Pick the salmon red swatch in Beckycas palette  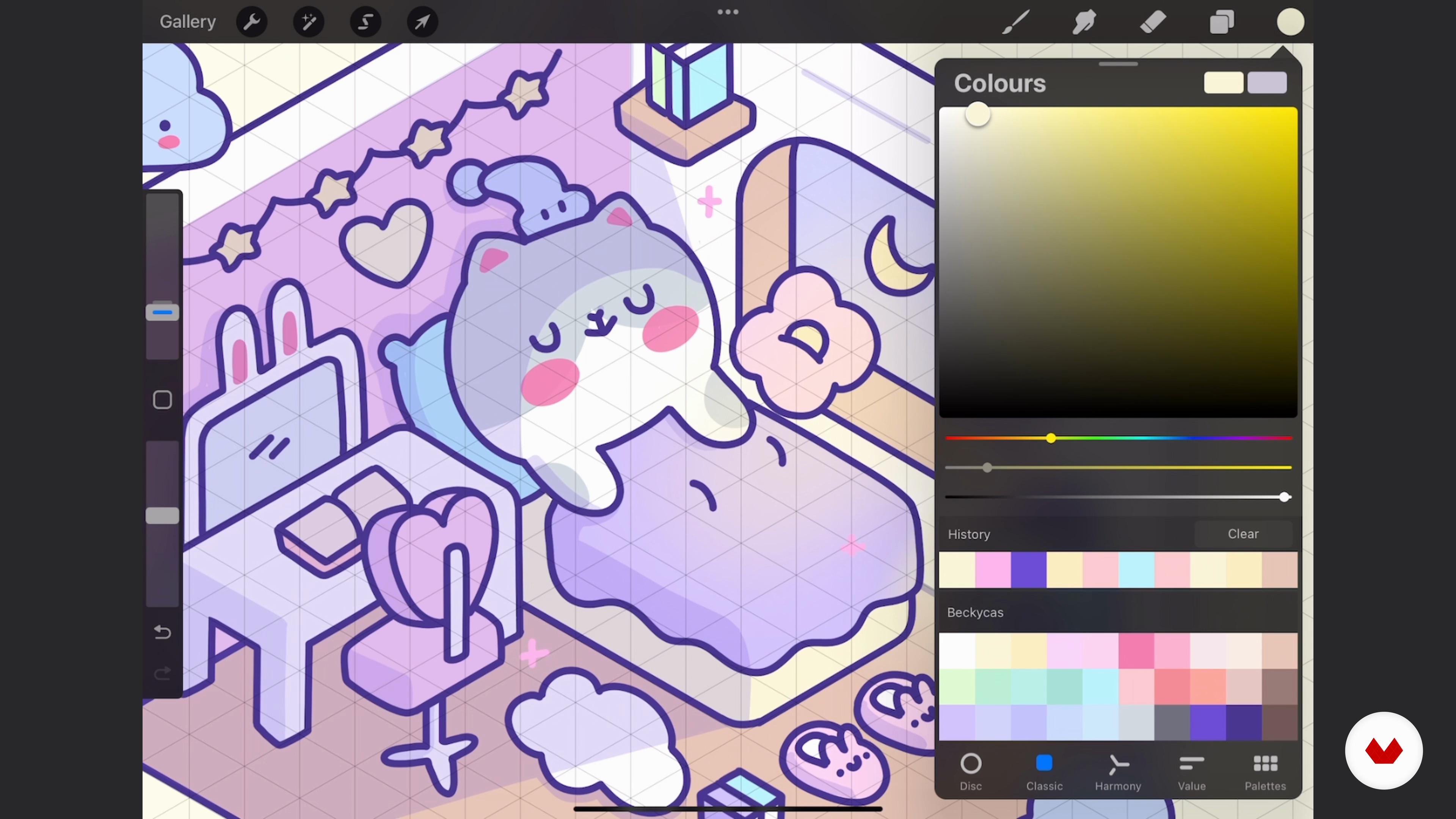(1172, 686)
